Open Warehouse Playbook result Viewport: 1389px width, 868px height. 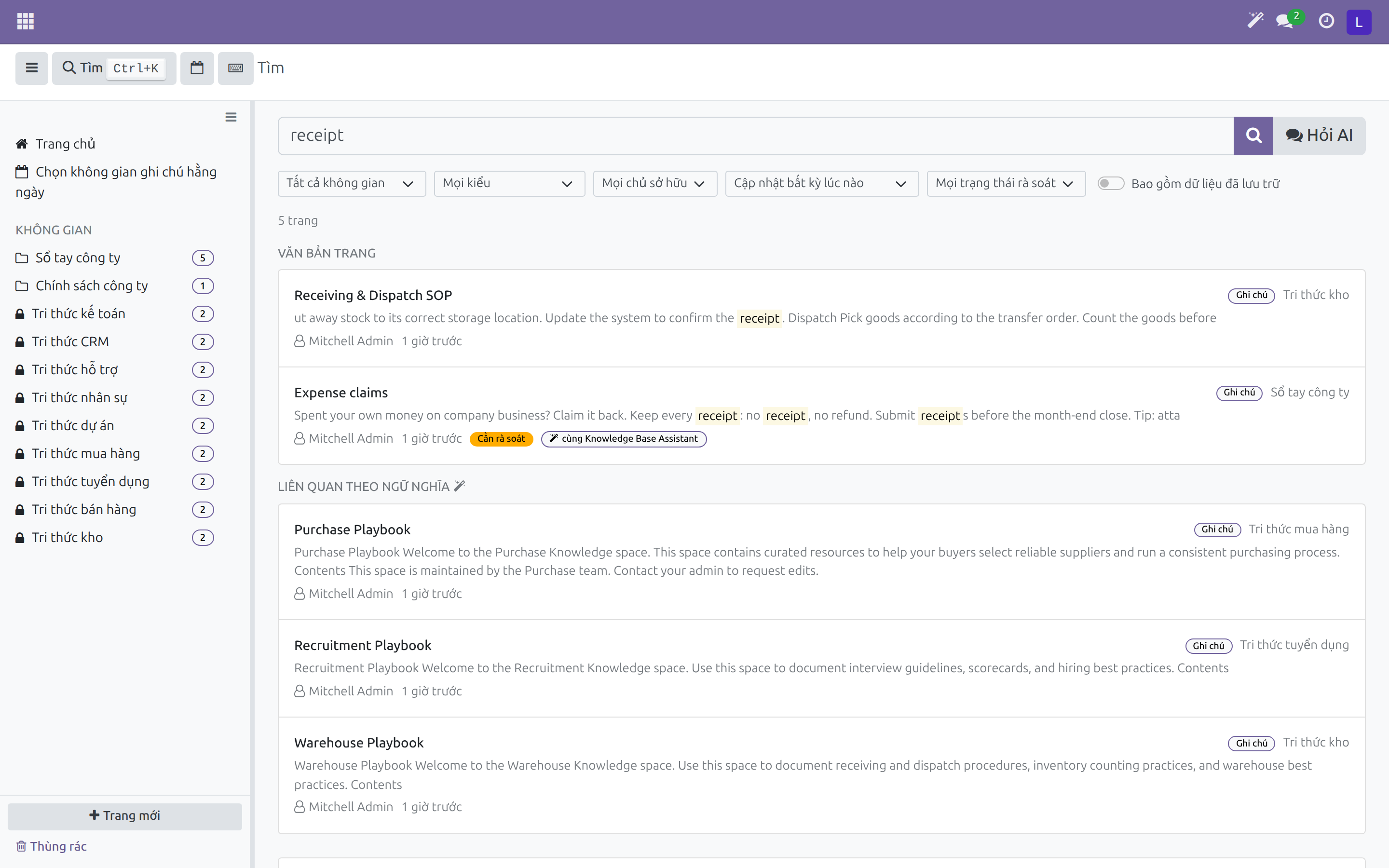click(359, 743)
